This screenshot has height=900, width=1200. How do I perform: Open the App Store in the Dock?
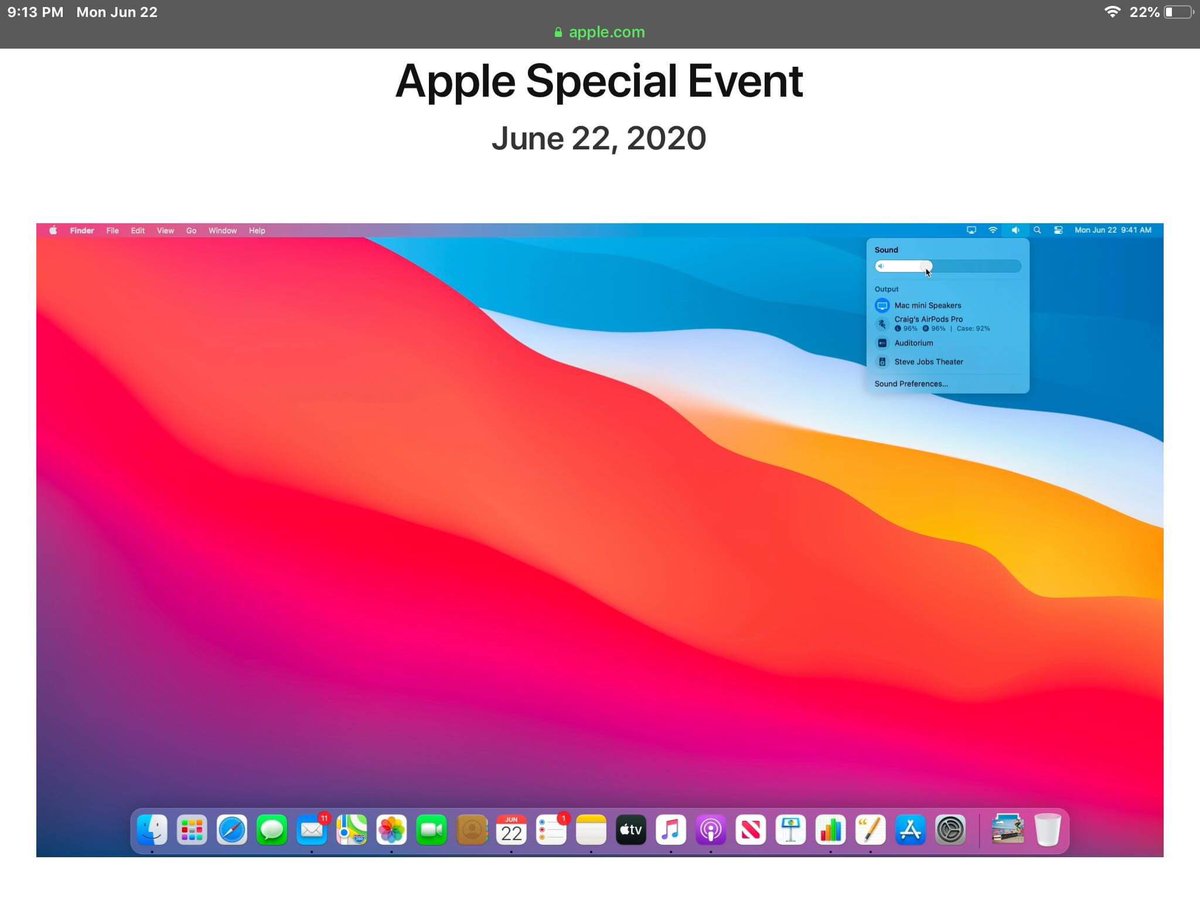click(x=911, y=829)
